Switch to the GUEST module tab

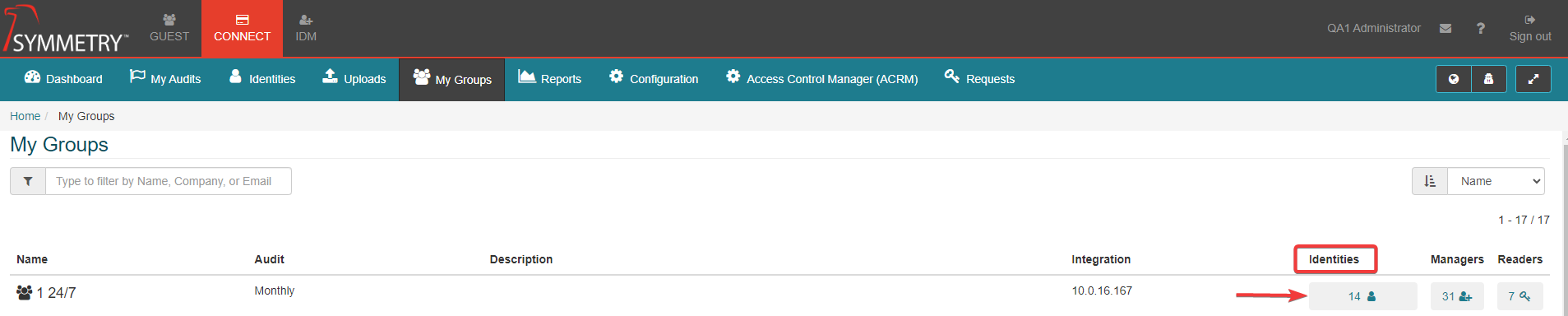169,28
